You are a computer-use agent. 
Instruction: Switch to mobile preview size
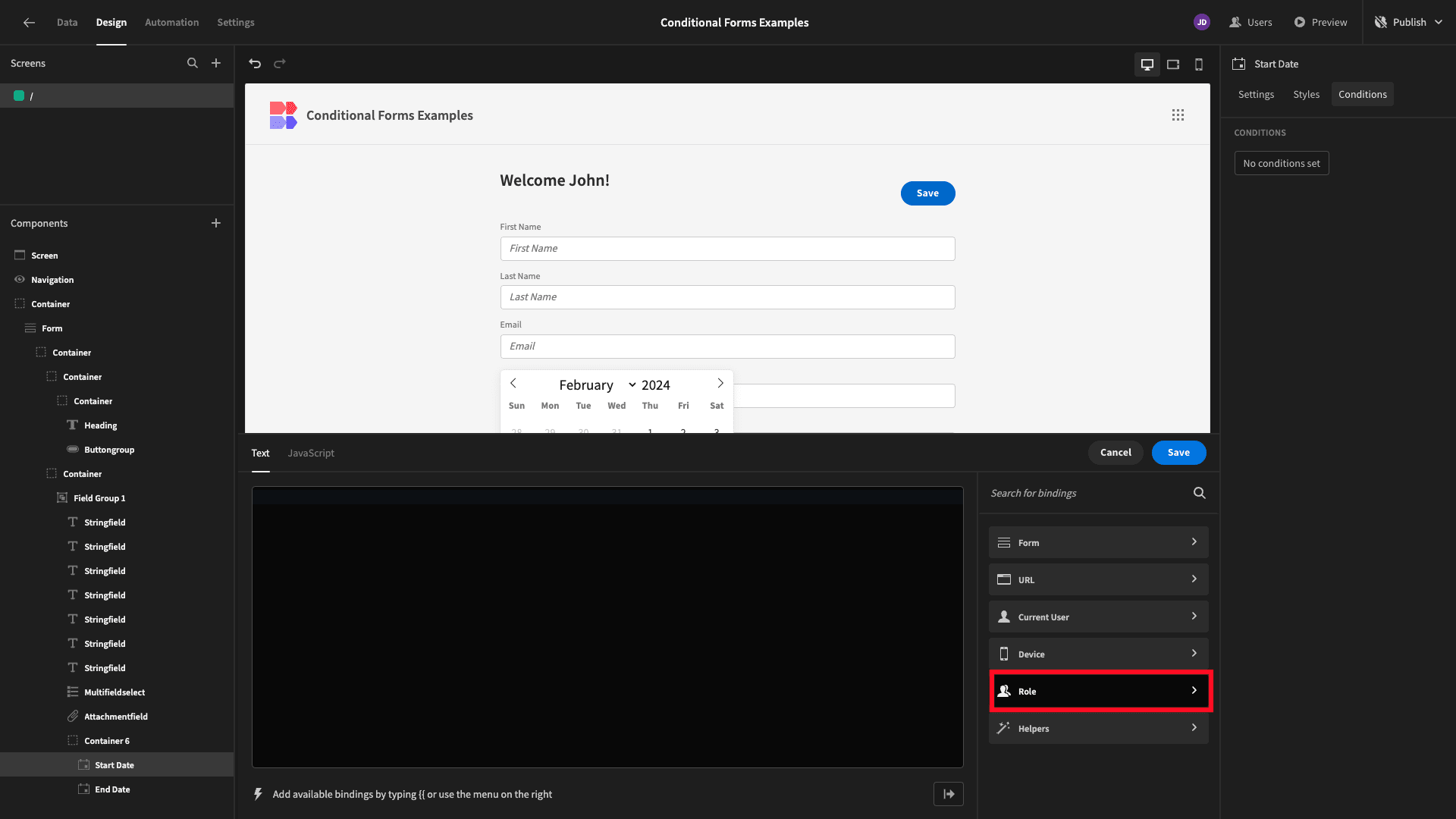click(x=1199, y=64)
